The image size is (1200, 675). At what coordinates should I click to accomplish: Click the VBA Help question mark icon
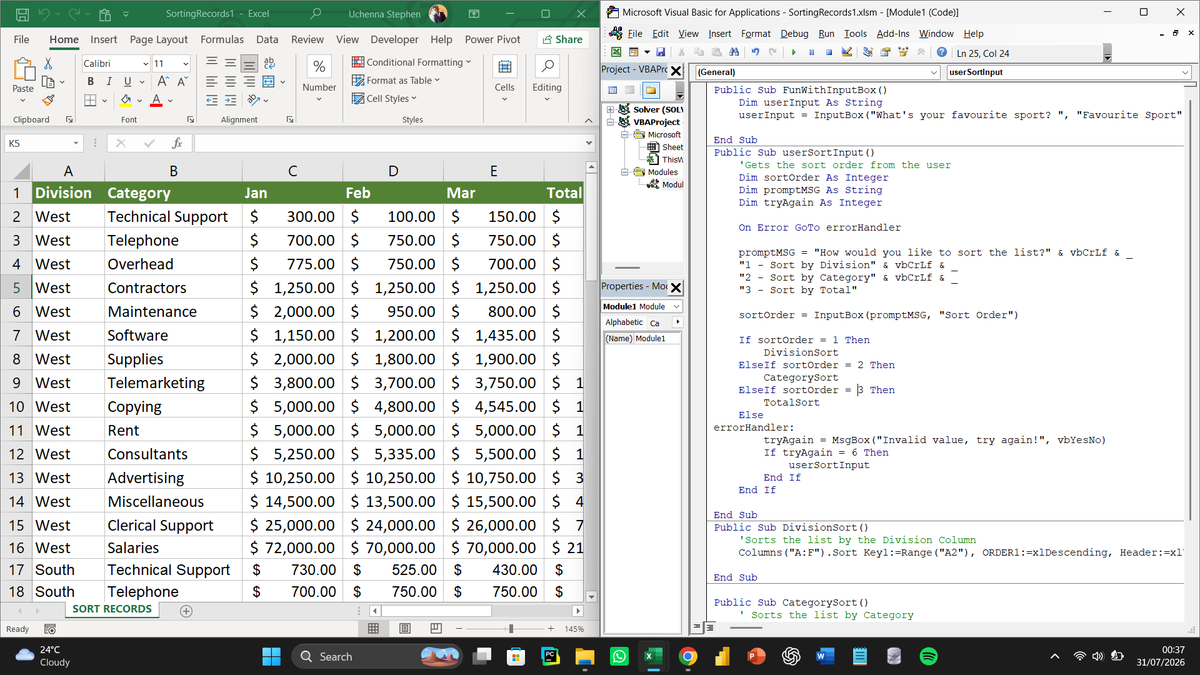coord(942,52)
